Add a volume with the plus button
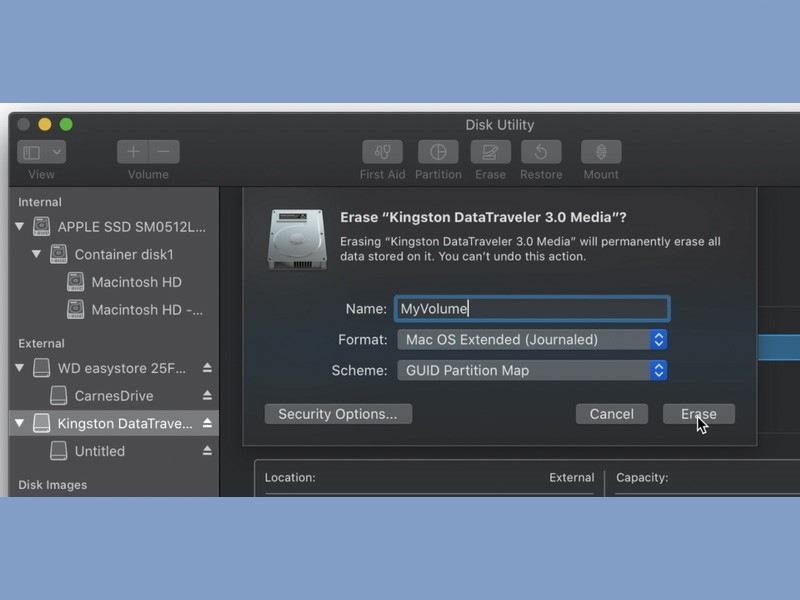The width and height of the screenshot is (800, 600). coord(133,152)
